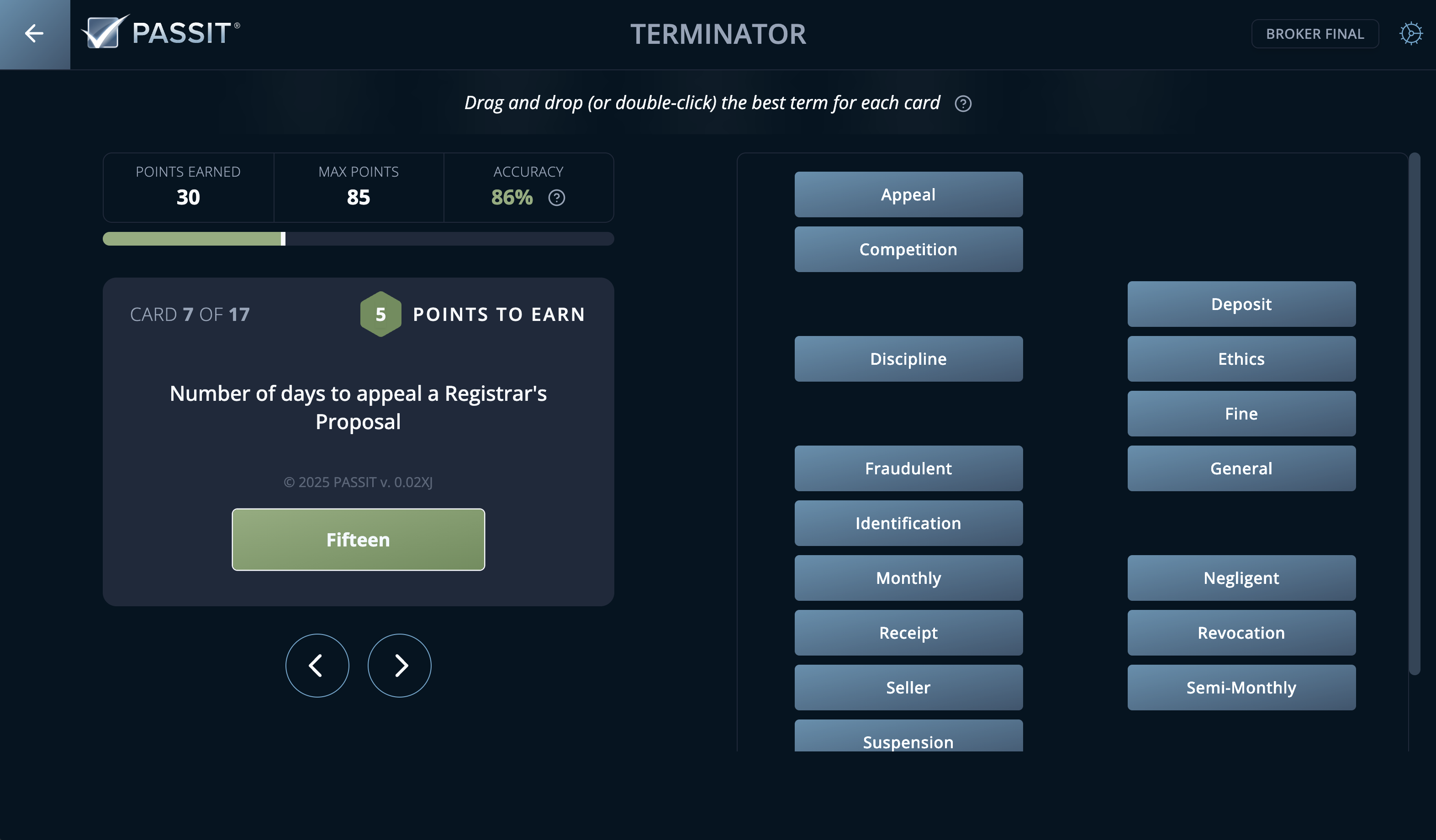Screen dimensions: 1436x840
Task: Go to the previous card
Action: point(317,665)
